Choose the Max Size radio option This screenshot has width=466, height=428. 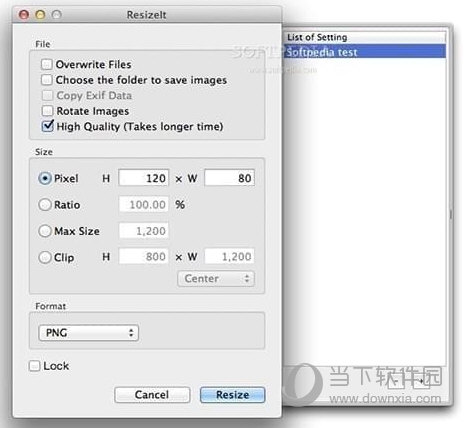pos(45,231)
